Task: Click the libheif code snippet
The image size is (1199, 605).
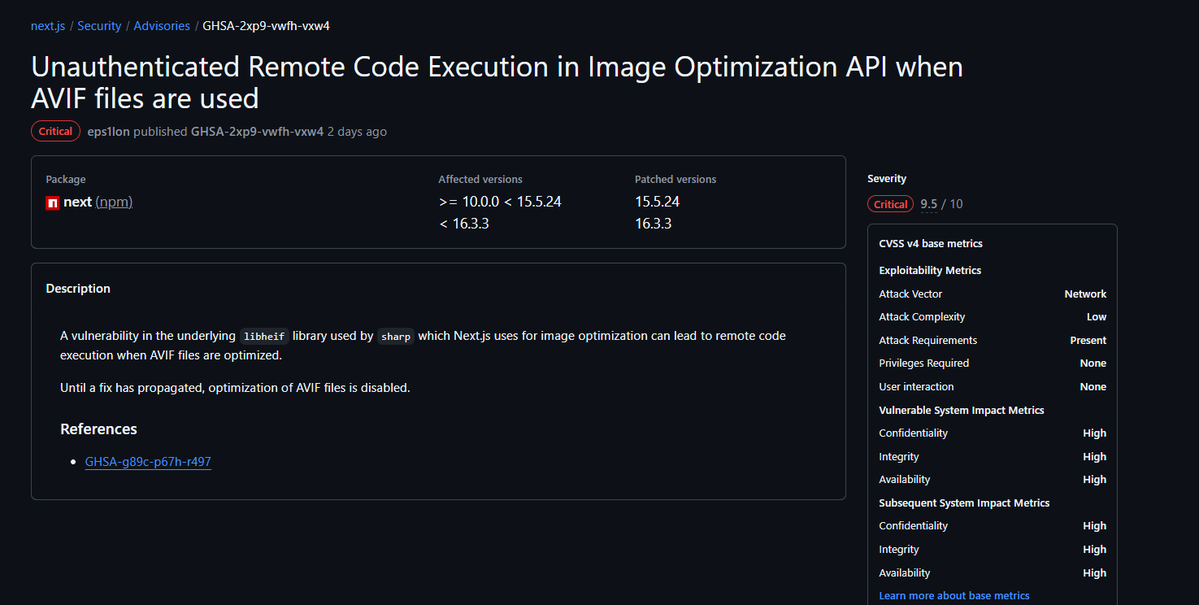Action: tap(264, 337)
